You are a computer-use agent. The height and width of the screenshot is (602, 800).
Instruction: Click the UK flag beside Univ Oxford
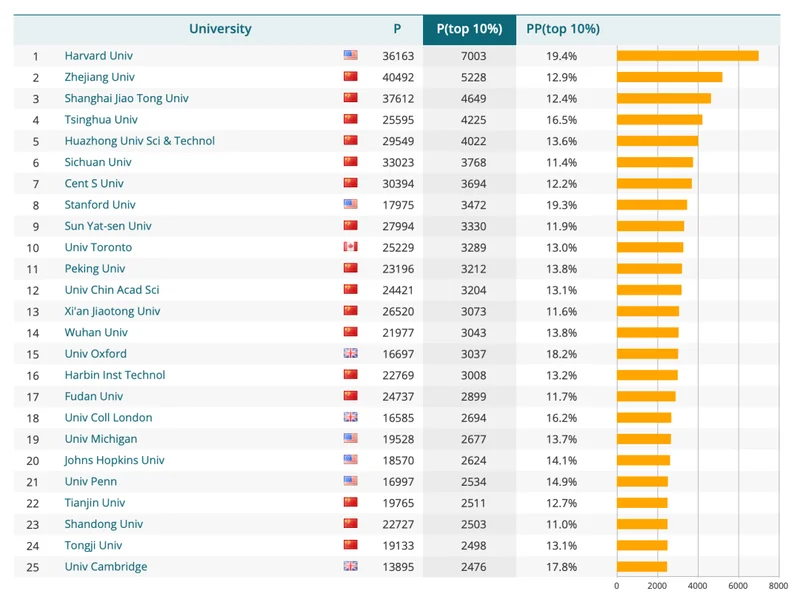coord(350,354)
